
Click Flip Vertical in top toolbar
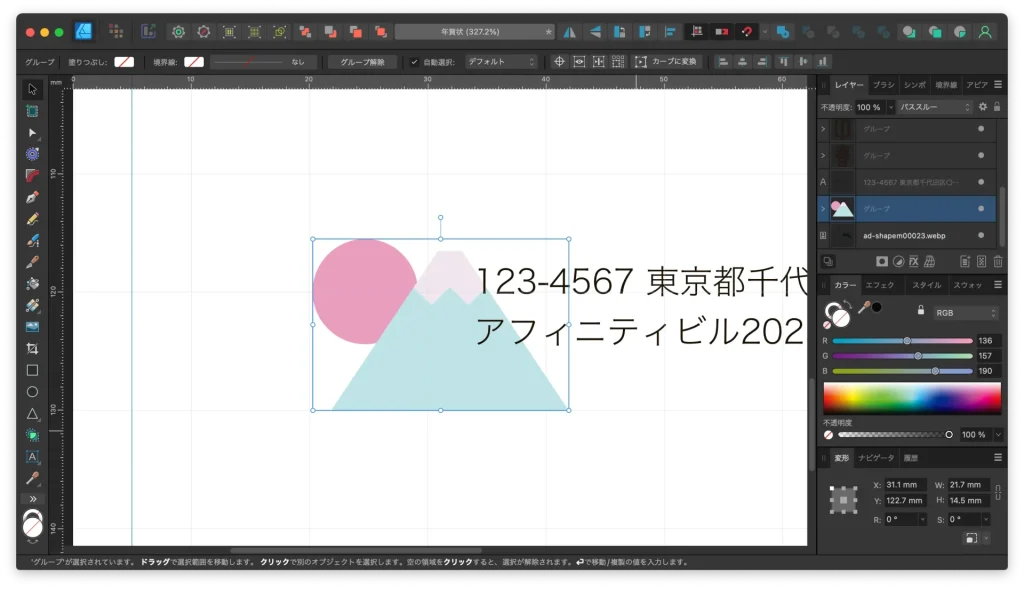(x=595, y=31)
